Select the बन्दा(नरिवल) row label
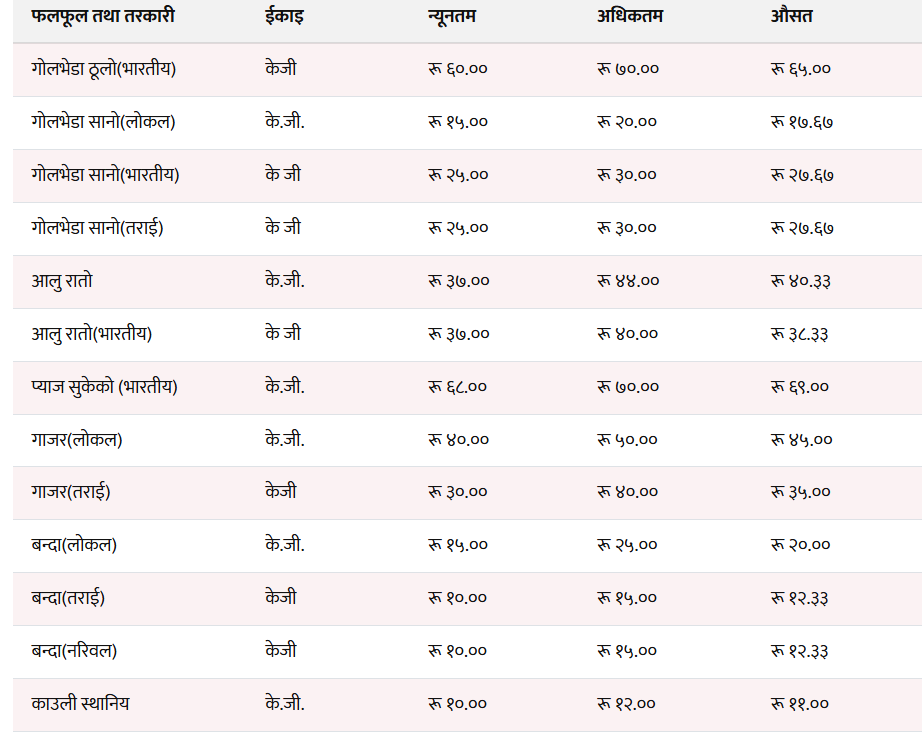 [74, 650]
